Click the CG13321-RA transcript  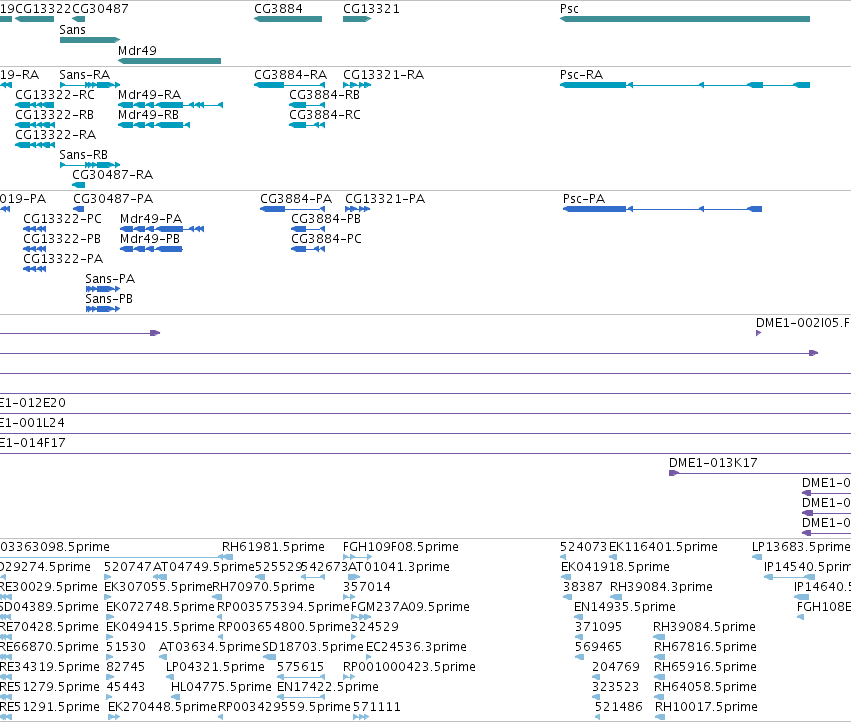coord(357,85)
